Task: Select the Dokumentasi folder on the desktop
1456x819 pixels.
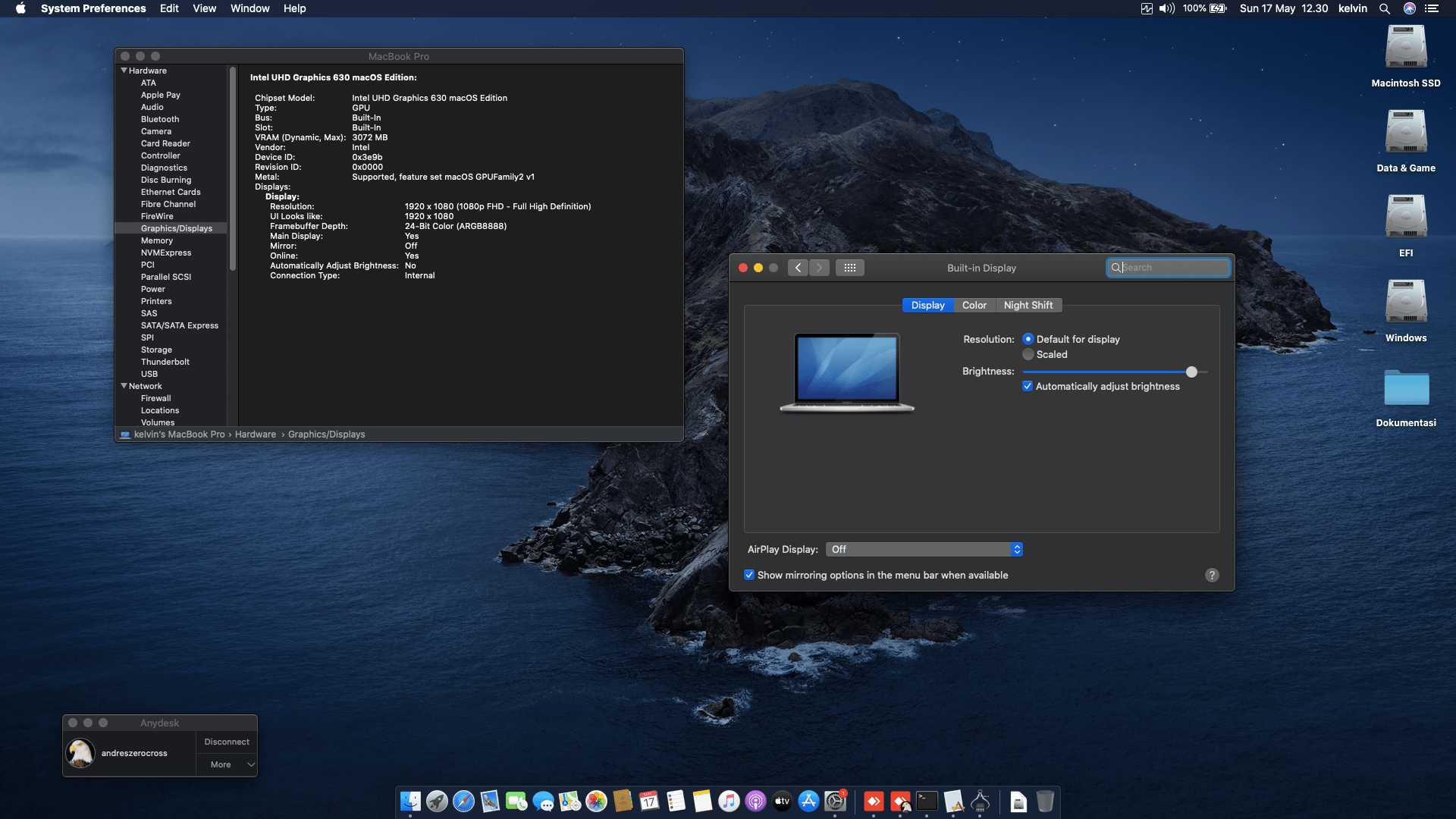Action: point(1406,397)
